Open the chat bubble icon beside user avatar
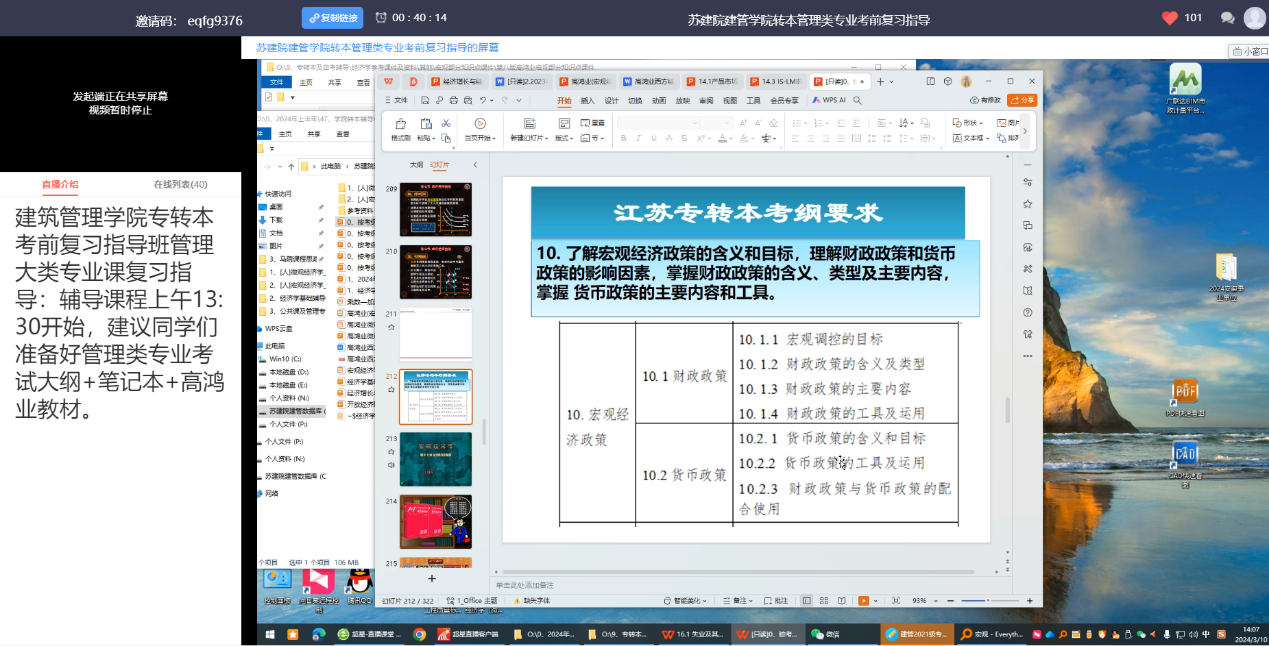This screenshot has width=1269, height=646. click(1227, 18)
